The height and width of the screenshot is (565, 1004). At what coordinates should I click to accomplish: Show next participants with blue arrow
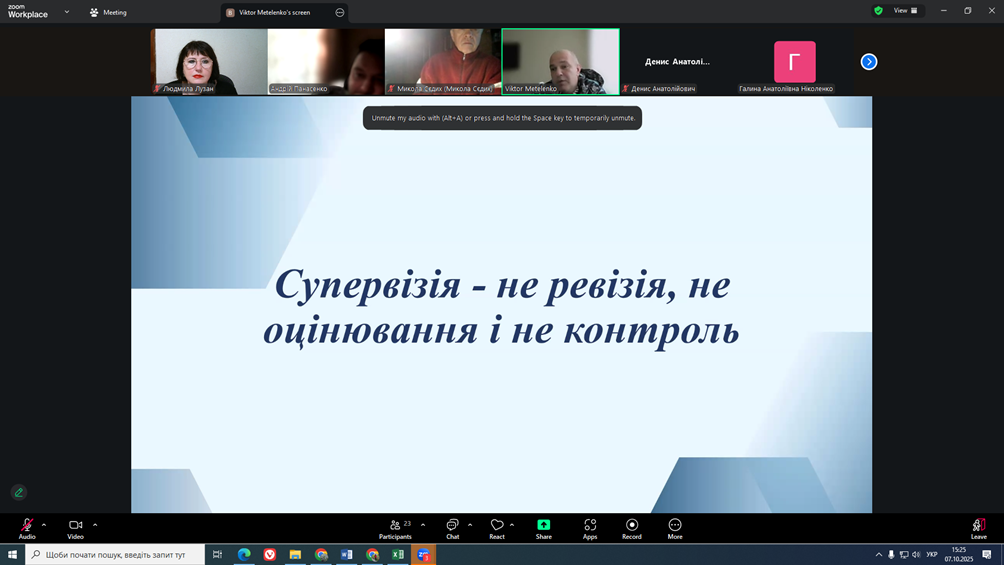[x=869, y=62]
